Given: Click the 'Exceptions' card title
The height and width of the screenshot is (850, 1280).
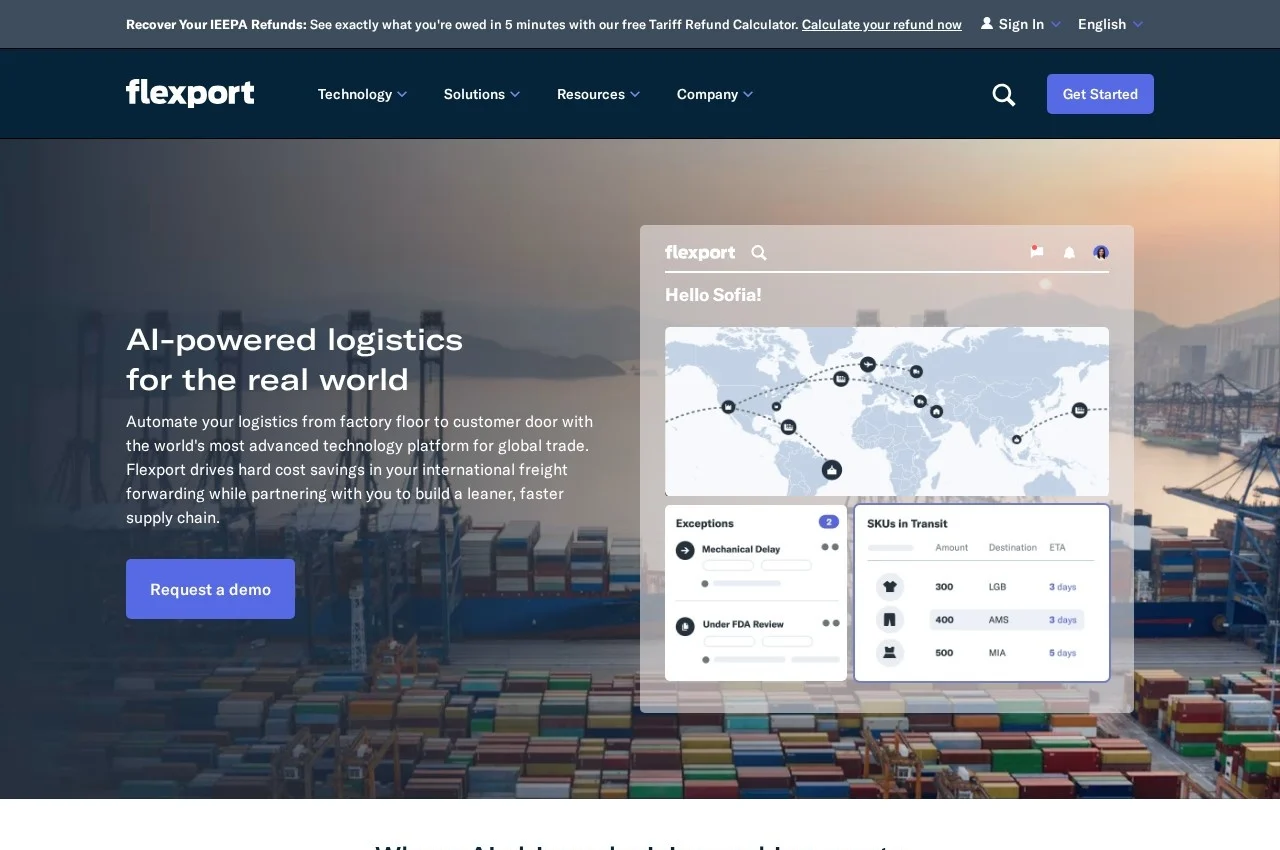Looking at the screenshot, I should (x=705, y=523).
